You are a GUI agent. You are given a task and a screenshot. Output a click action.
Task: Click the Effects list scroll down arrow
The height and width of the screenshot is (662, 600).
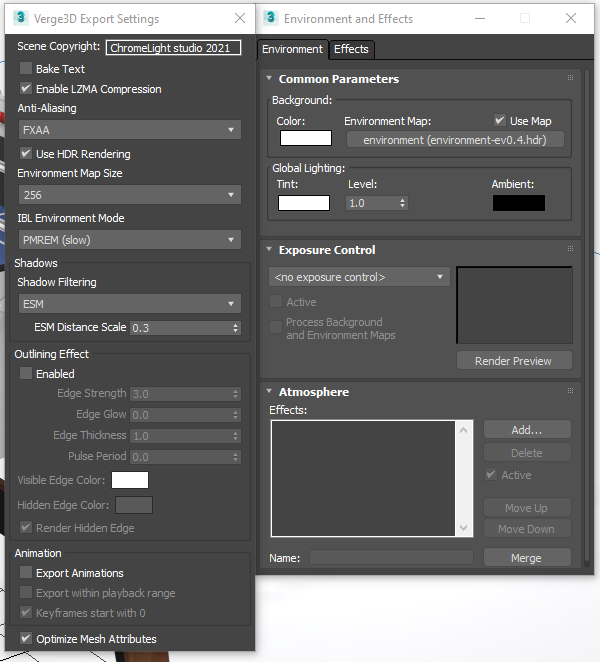coord(464,528)
